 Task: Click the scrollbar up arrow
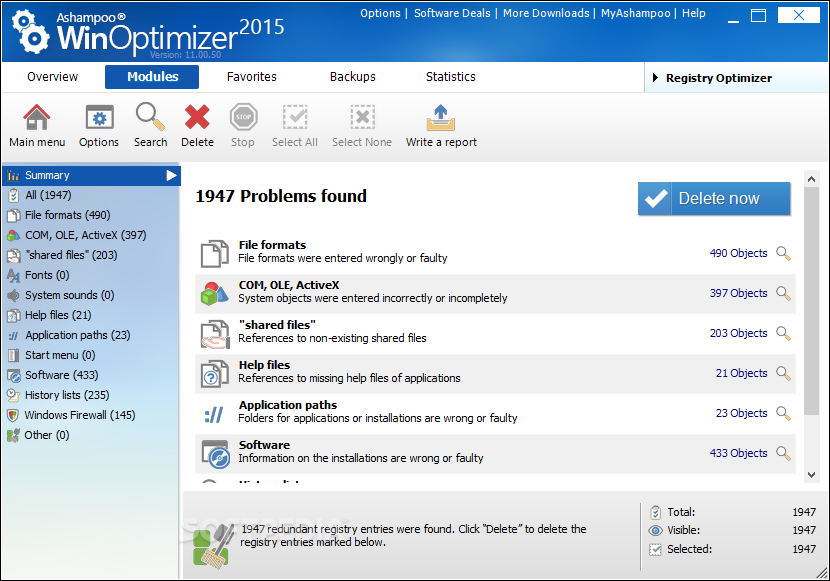click(811, 179)
